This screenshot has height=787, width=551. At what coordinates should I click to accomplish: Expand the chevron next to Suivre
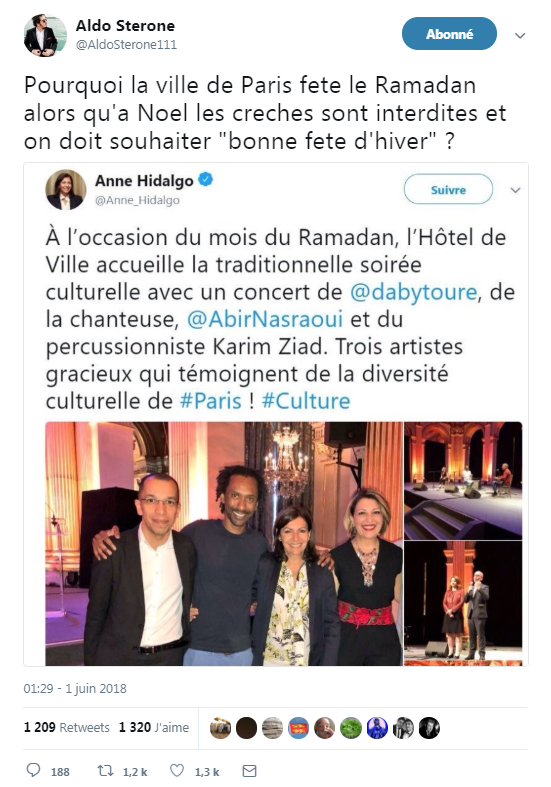[x=515, y=190]
